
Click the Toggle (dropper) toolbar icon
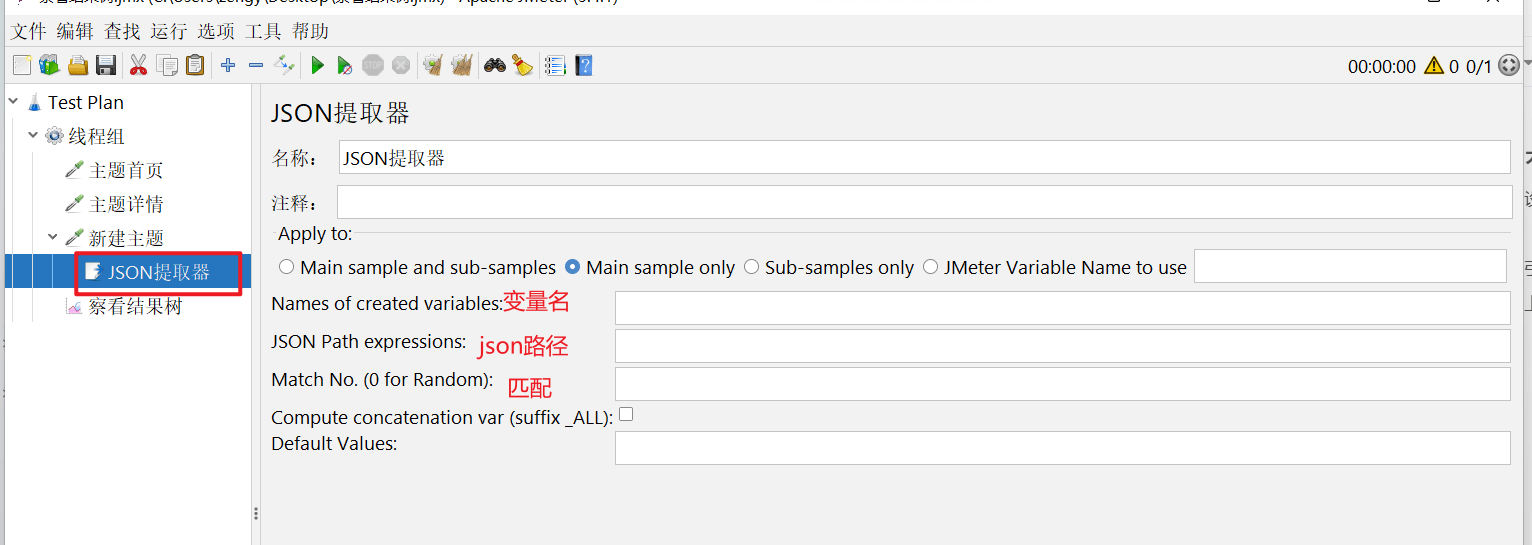point(285,66)
